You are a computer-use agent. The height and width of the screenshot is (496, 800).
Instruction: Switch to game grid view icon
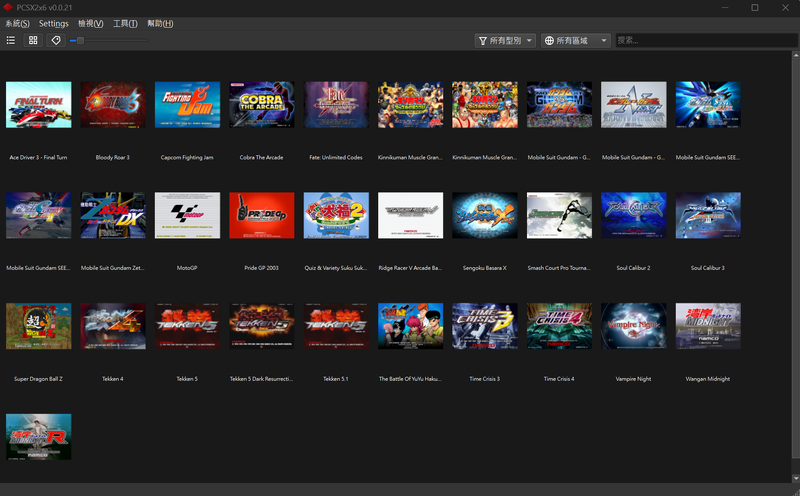(33, 40)
